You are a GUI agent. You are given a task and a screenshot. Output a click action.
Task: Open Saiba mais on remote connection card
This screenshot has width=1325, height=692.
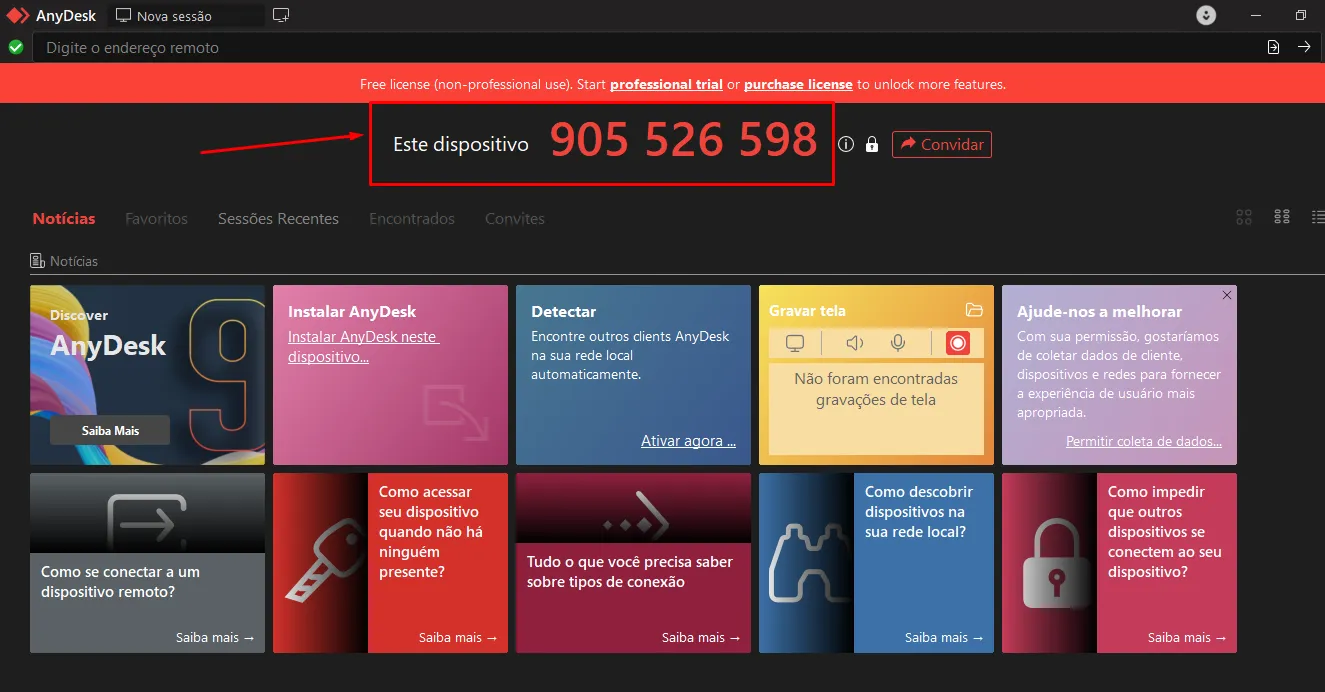tap(215, 637)
